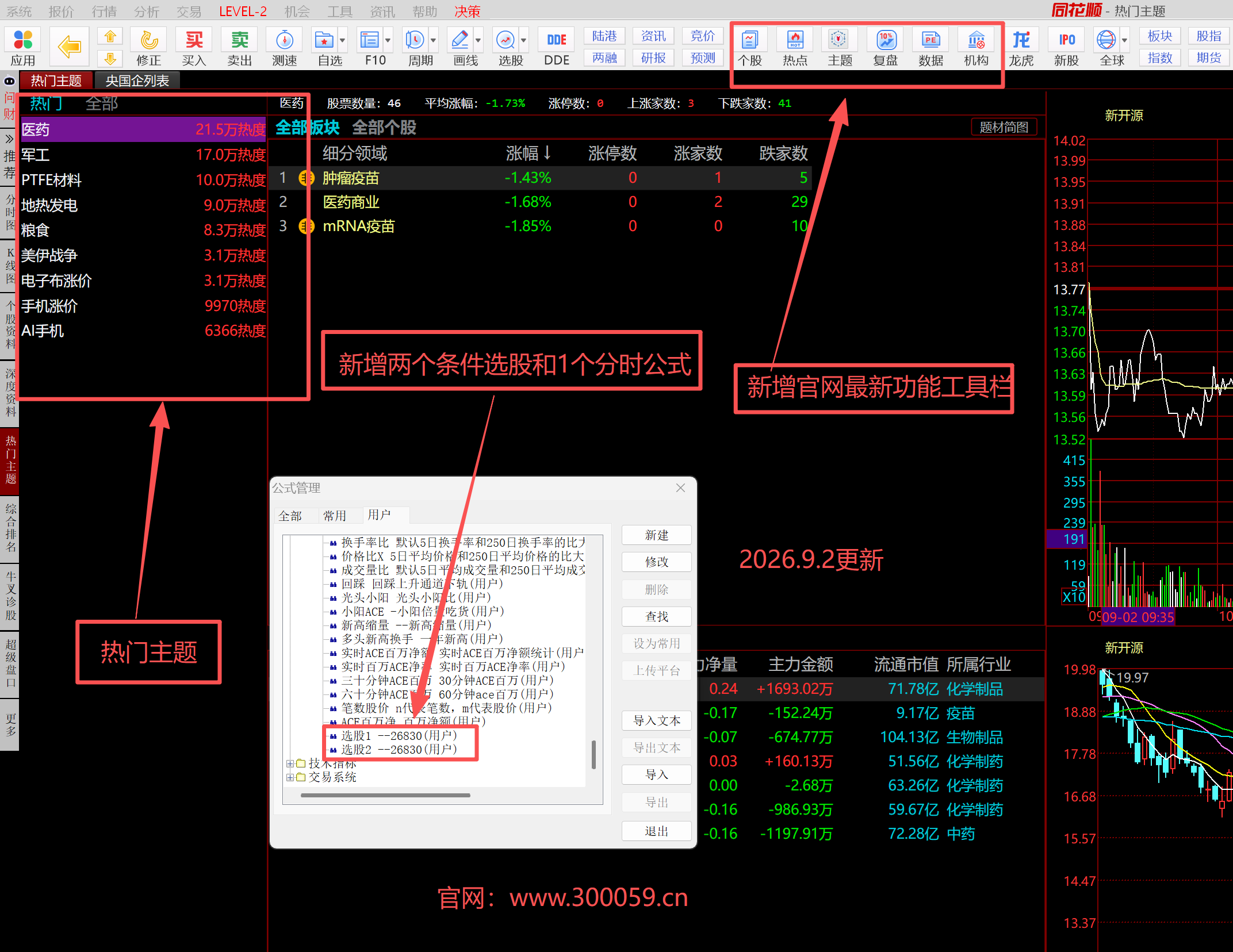Click the DDE toolbar icon
This screenshot has width=1233, height=952.
[x=556, y=47]
